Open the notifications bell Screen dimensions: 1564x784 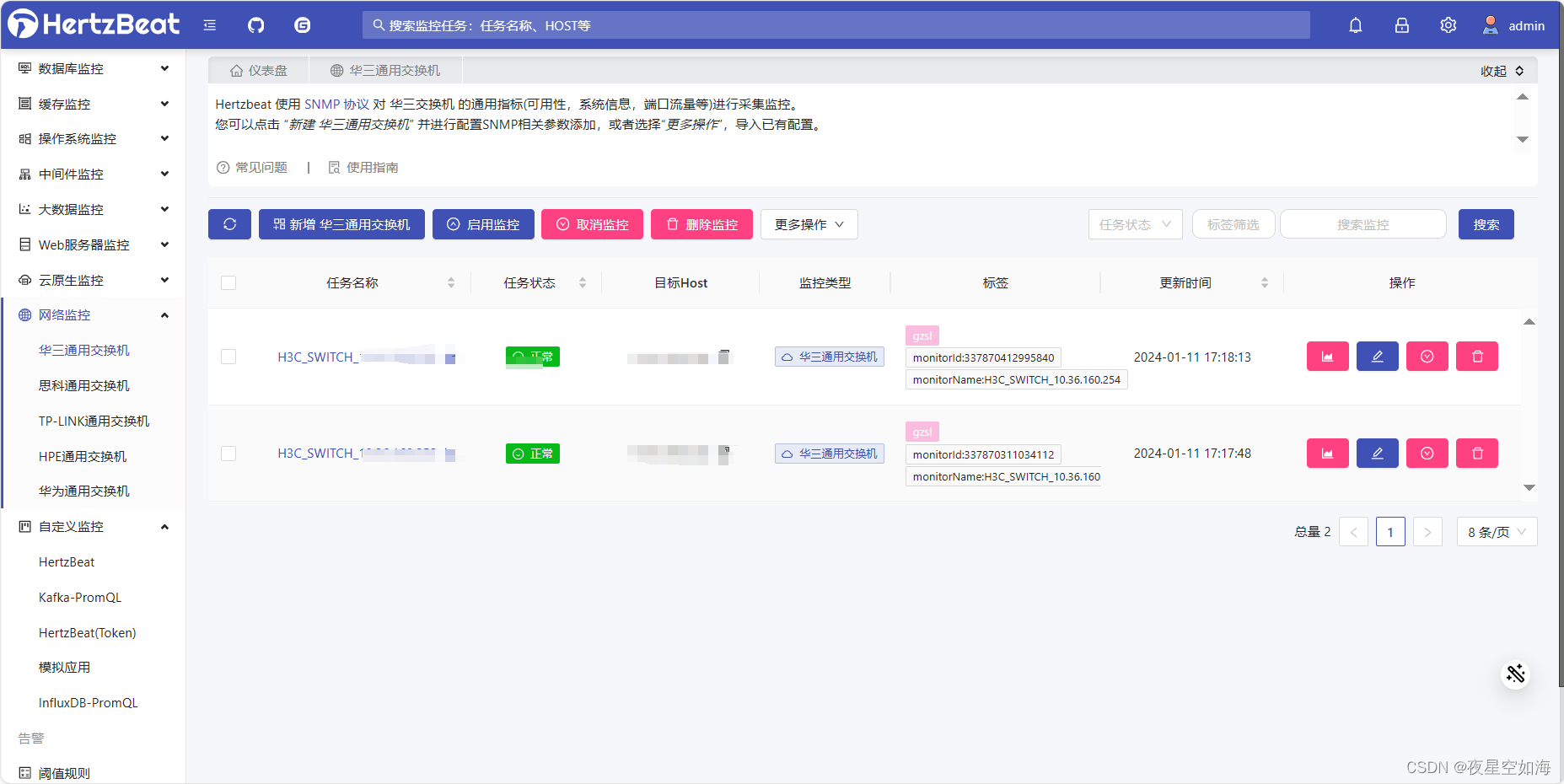[x=1355, y=25]
